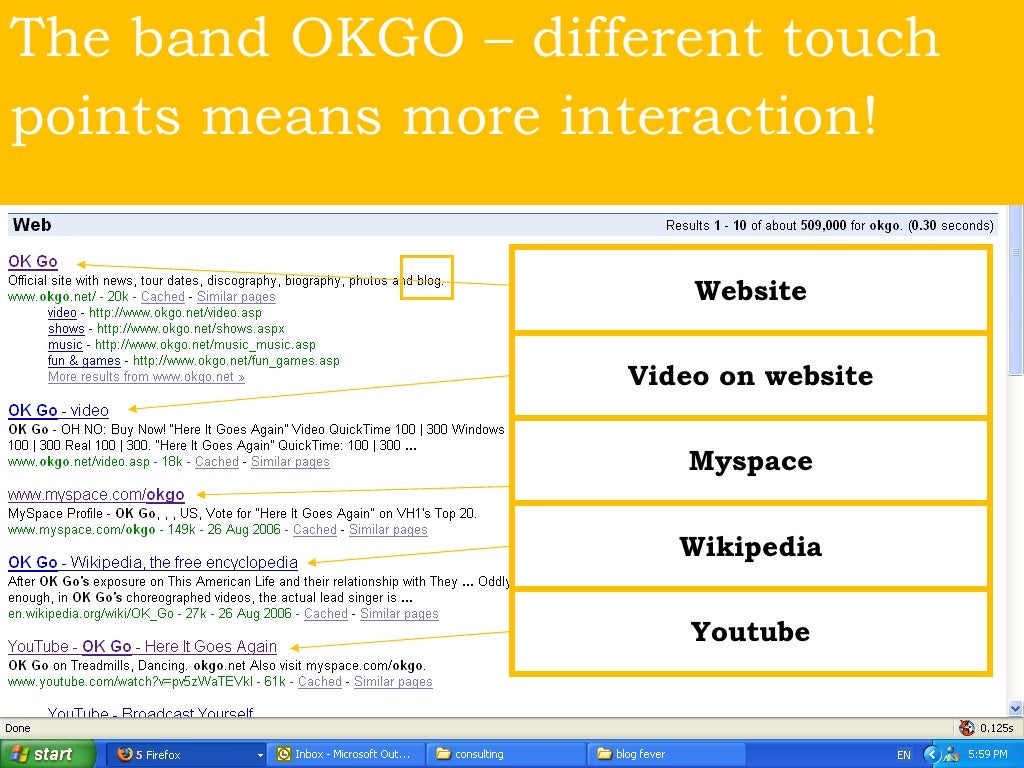
Task: Show hidden tray icons with the chevron
Action: 931,754
